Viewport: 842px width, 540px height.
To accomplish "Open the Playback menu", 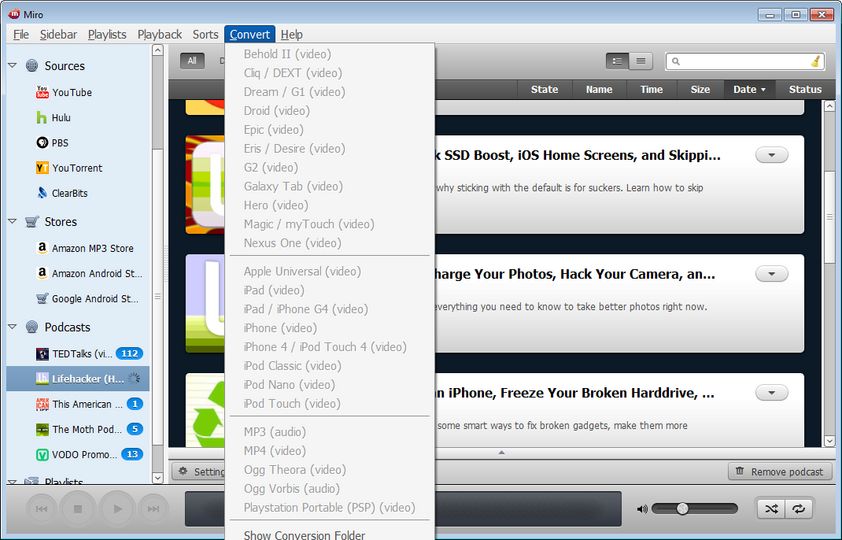I will 159,34.
